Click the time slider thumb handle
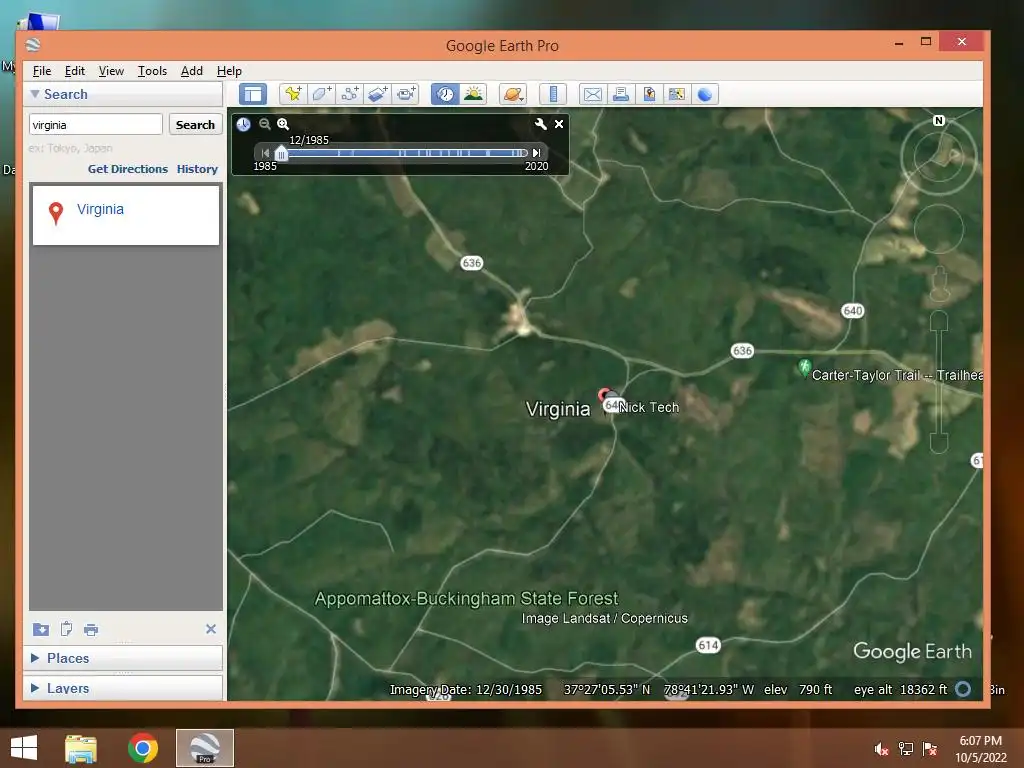Viewport: 1024px width, 768px height. 281,153
